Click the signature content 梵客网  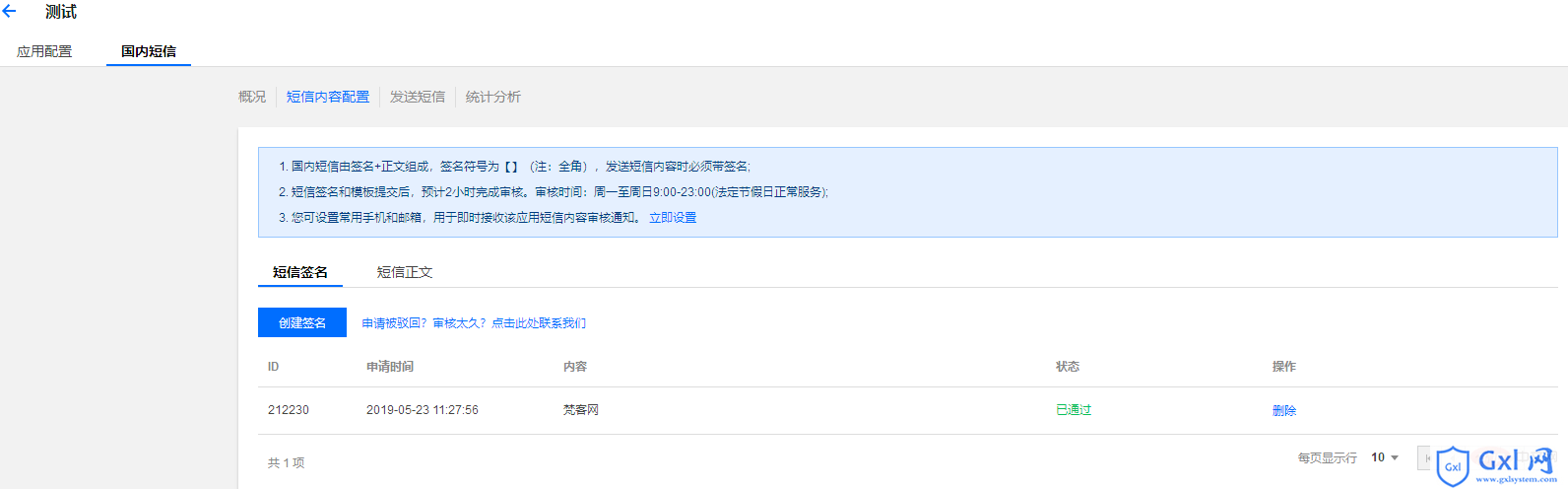click(x=581, y=410)
